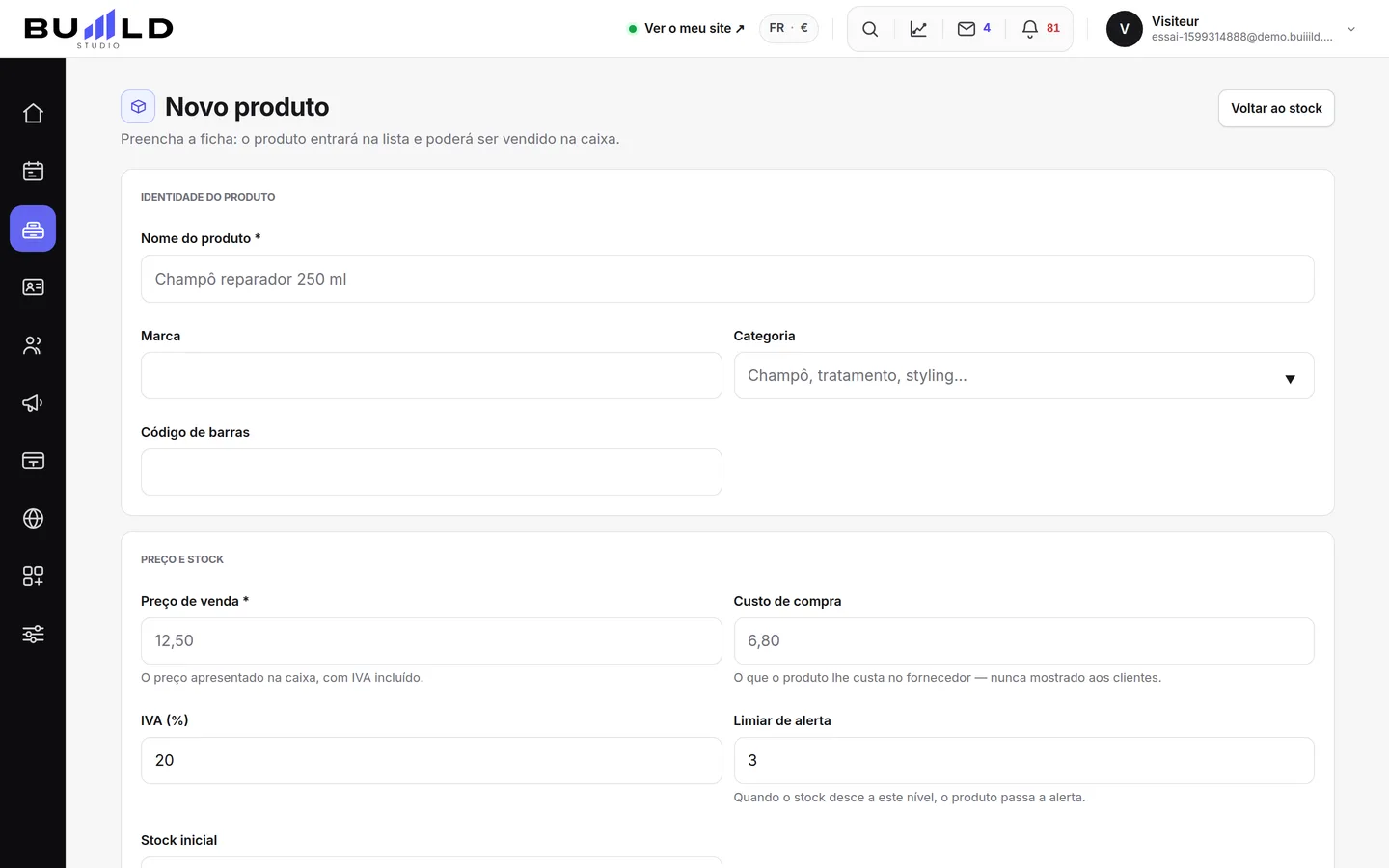Click the hint text about IVA incluído

(x=282, y=678)
